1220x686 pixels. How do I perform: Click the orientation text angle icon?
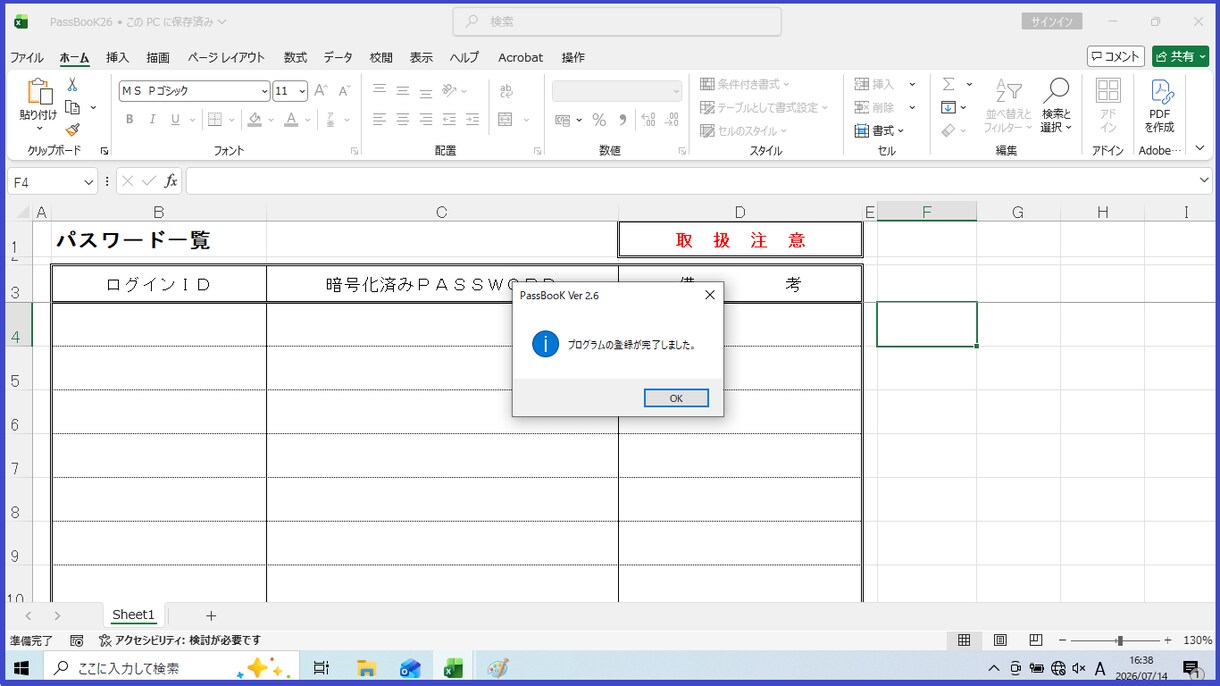coord(450,91)
